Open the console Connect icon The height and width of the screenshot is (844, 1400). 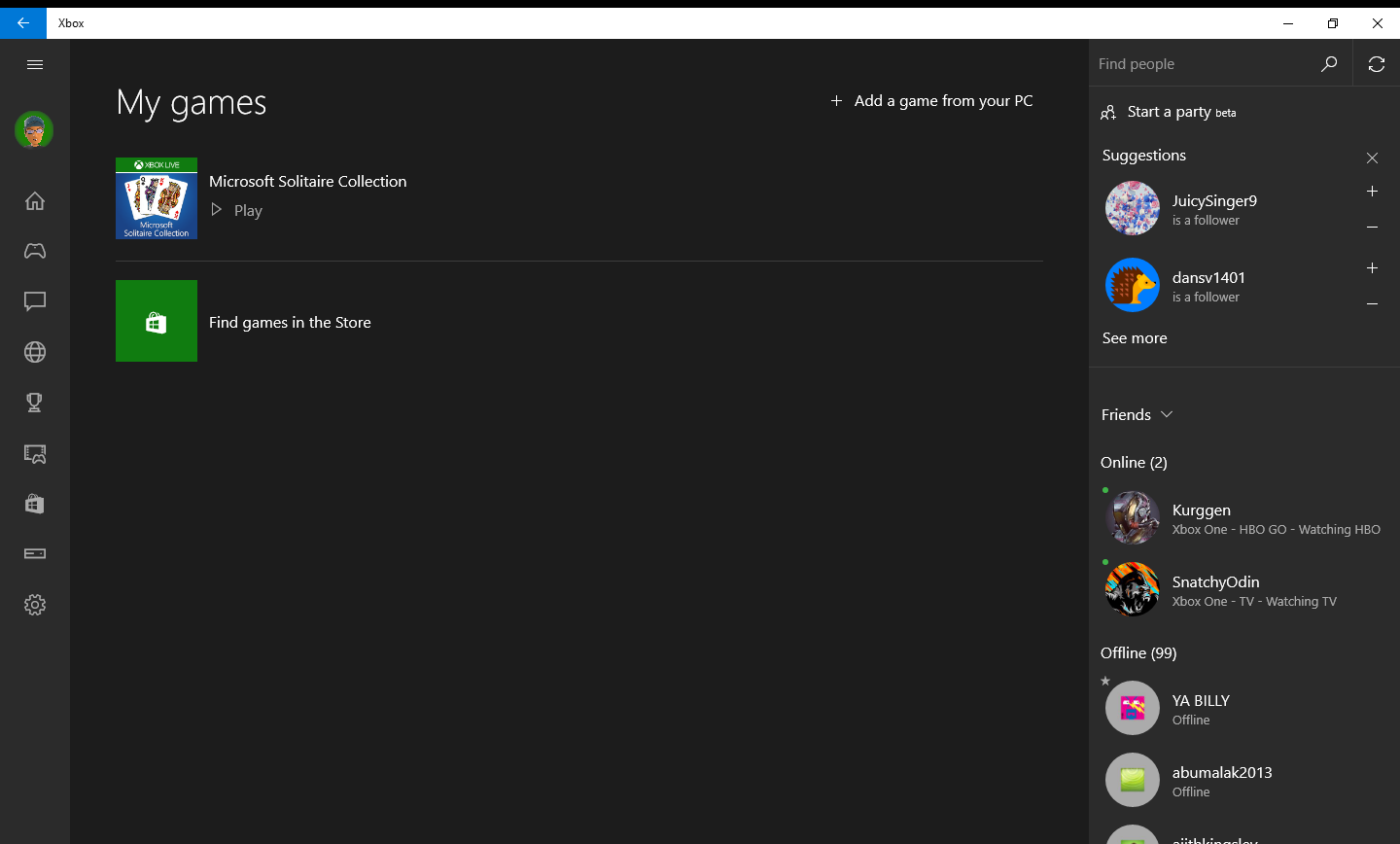pyautogui.click(x=35, y=553)
